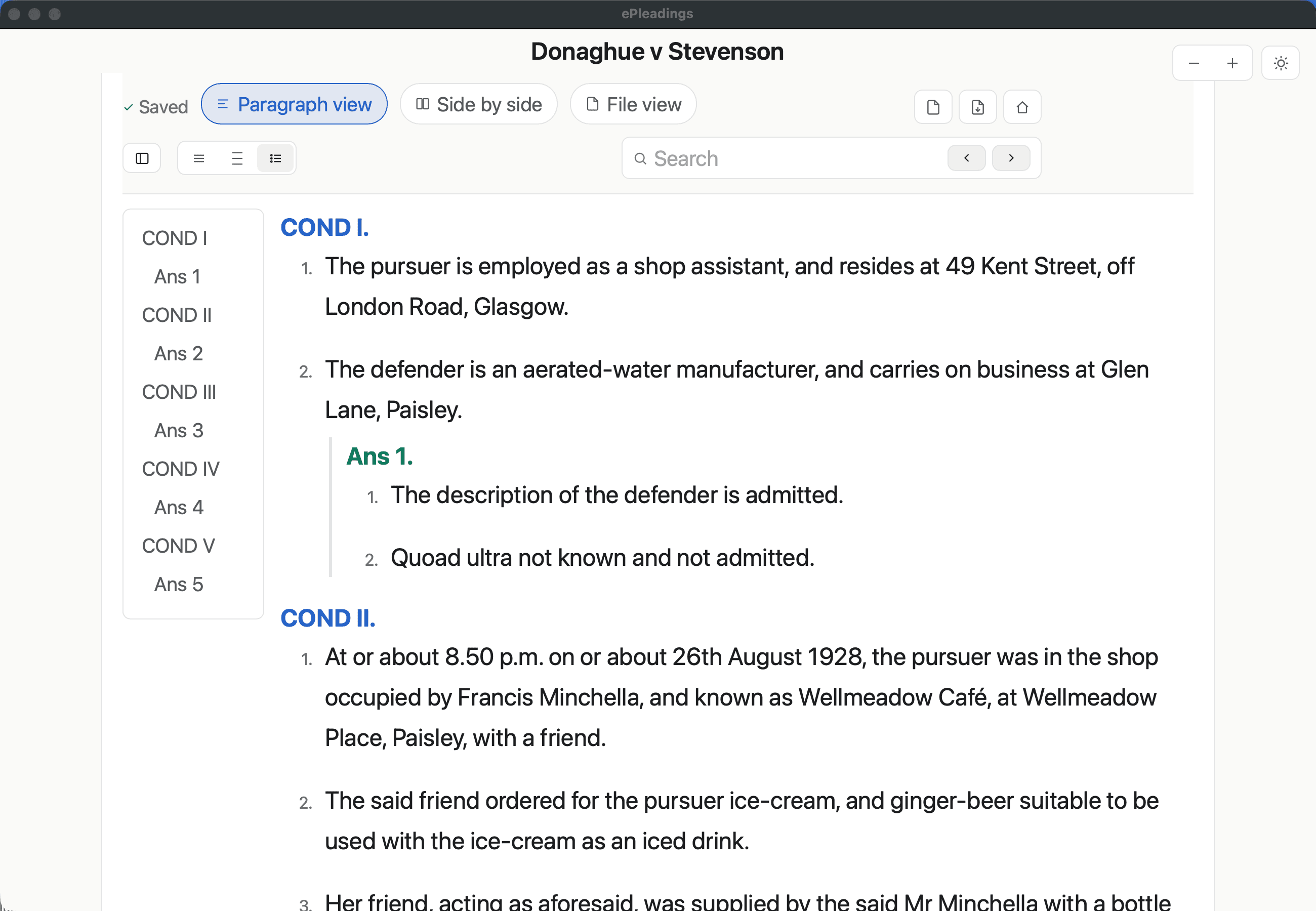Go to previous search result

966,157
